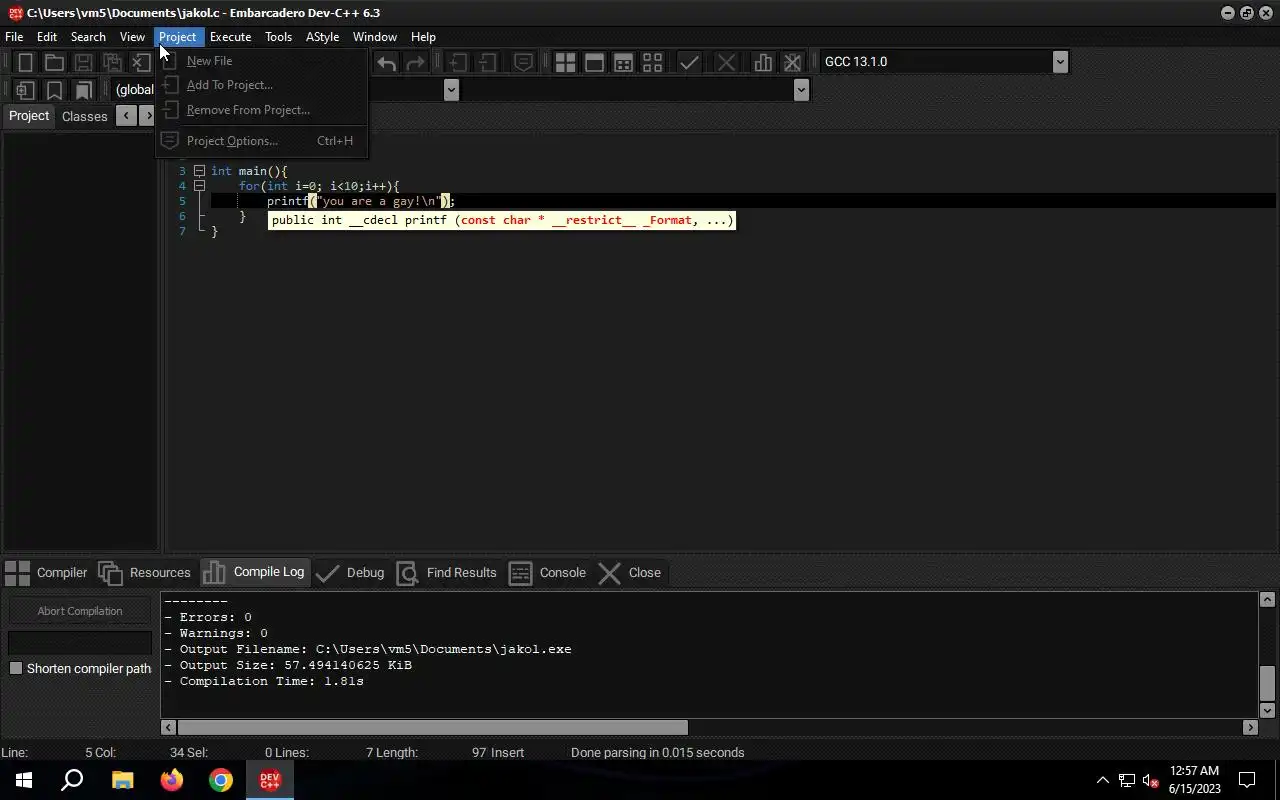The height and width of the screenshot is (800, 1280).
Task: Open the View menu
Action: tap(132, 37)
